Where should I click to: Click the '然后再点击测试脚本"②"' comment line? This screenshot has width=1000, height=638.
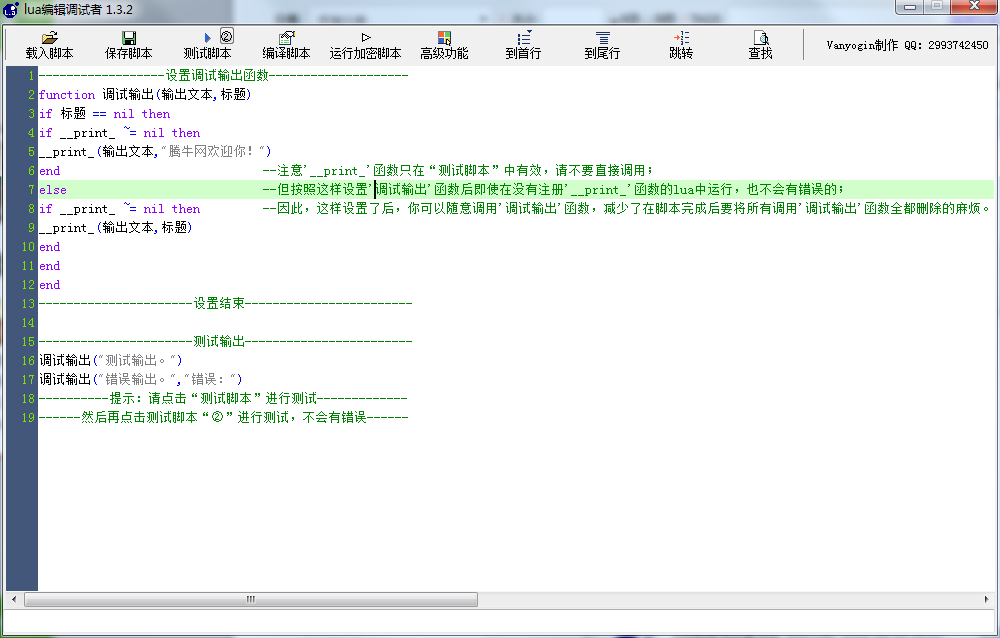tap(223, 417)
